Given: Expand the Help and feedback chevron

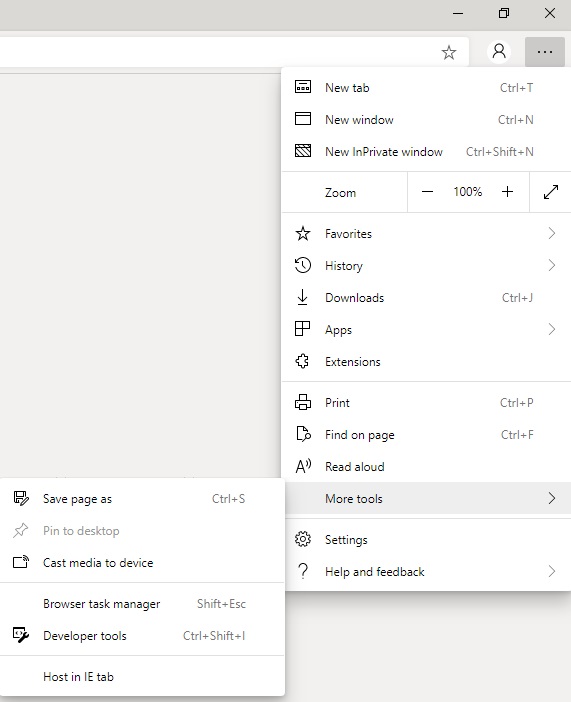Looking at the screenshot, I should pos(552,571).
